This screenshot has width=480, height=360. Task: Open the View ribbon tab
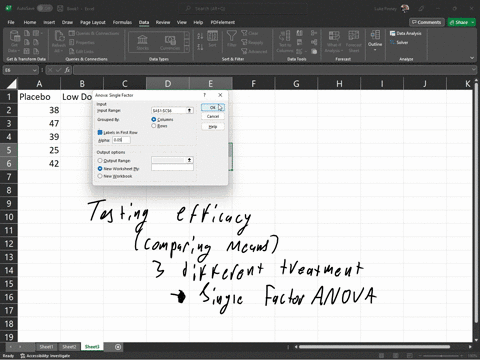[x=182, y=22]
